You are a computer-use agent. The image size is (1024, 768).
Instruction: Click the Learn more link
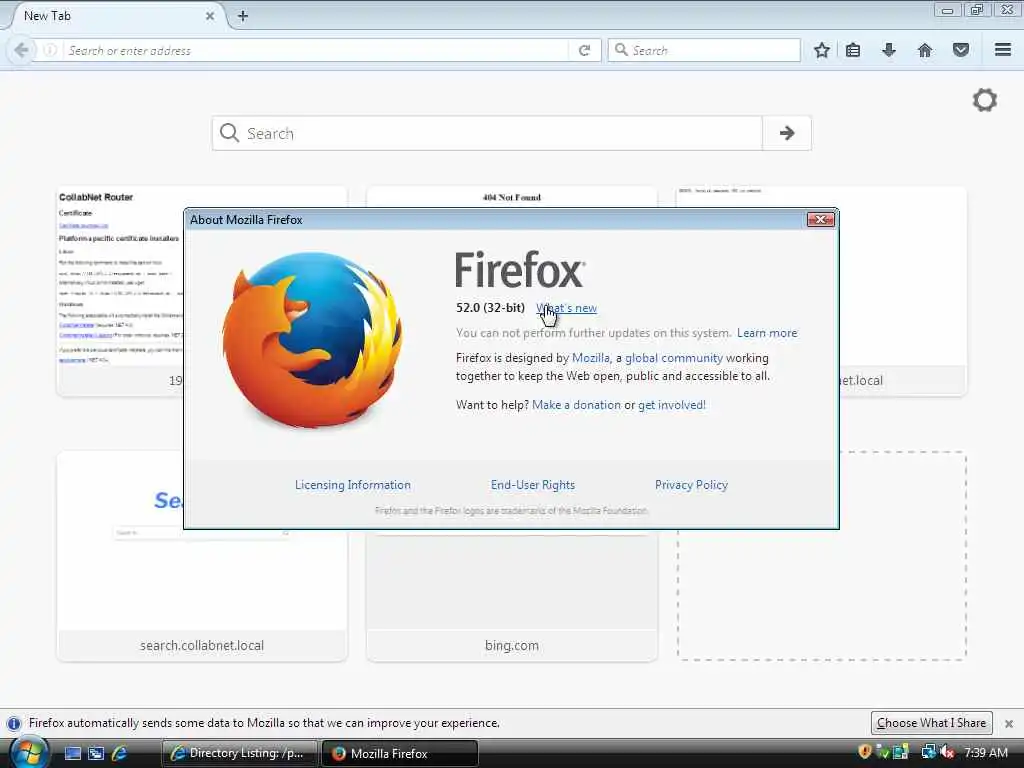tap(767, 333)
